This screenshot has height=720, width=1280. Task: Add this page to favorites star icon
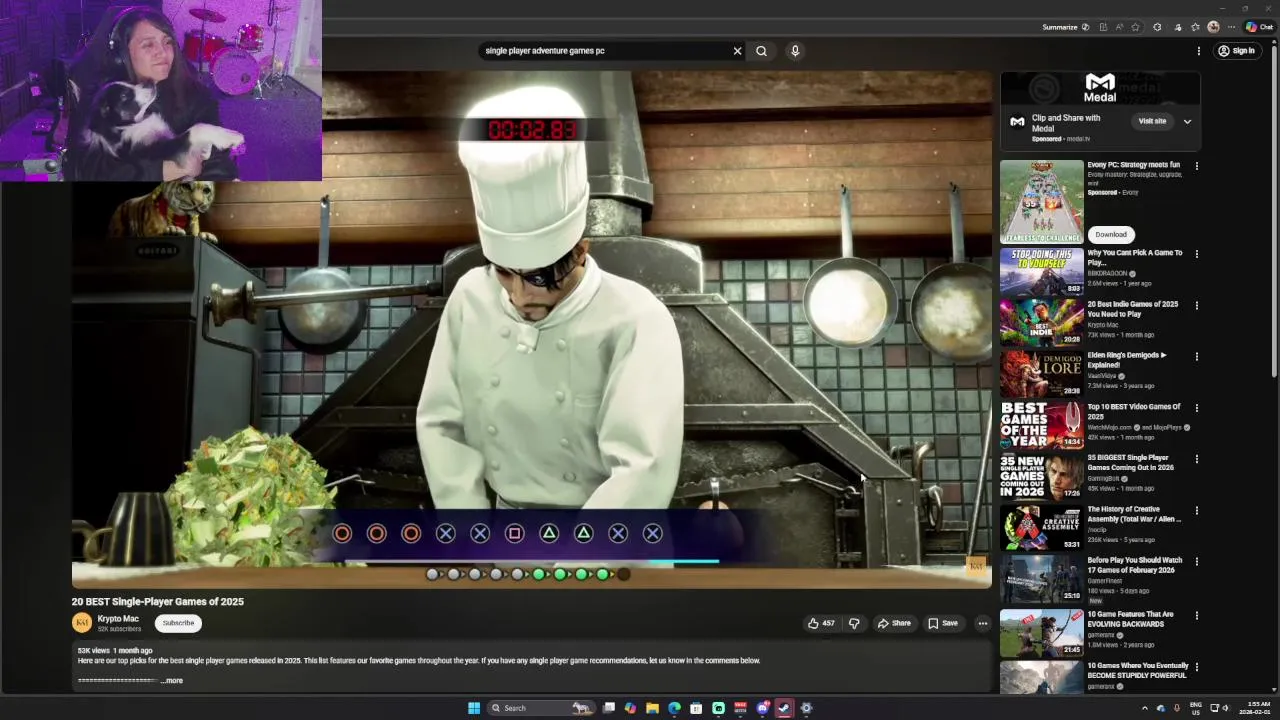(x=1135, y=27)
